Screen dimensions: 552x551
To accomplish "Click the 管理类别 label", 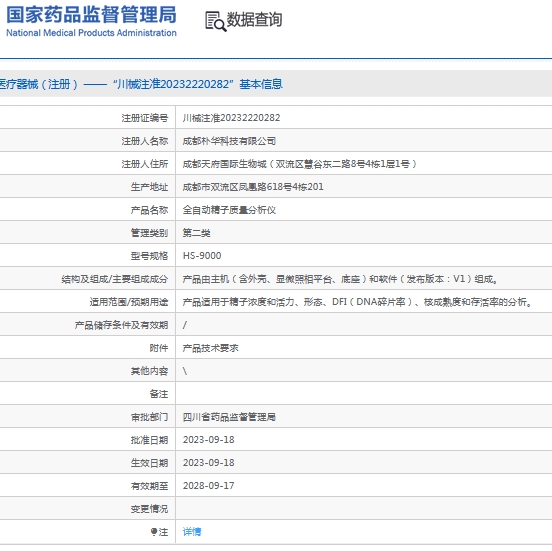I will [149, 233].
